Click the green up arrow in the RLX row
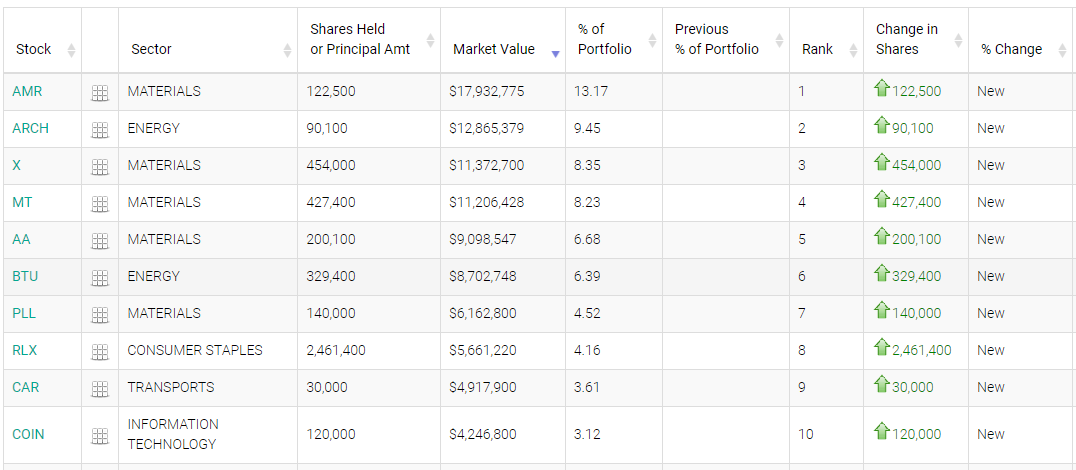The height and width of the screenshot is (470, 1076). tap(882, 347)
